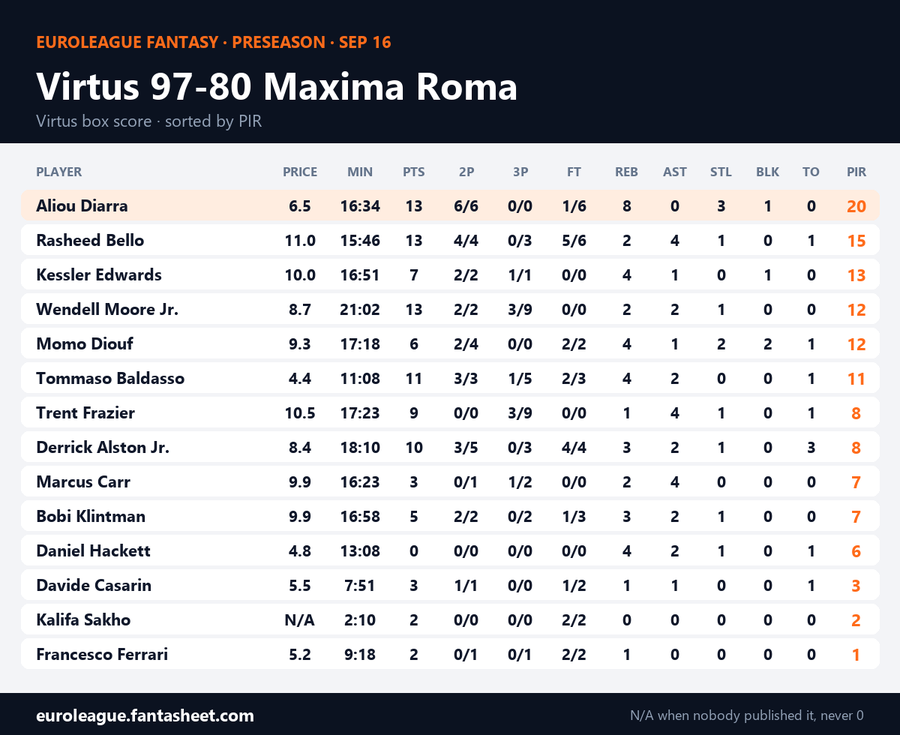Open euroleague.fantasheet.com footer link
The image size is (900, 735).
pyautogui.click(x=145, y=715)
